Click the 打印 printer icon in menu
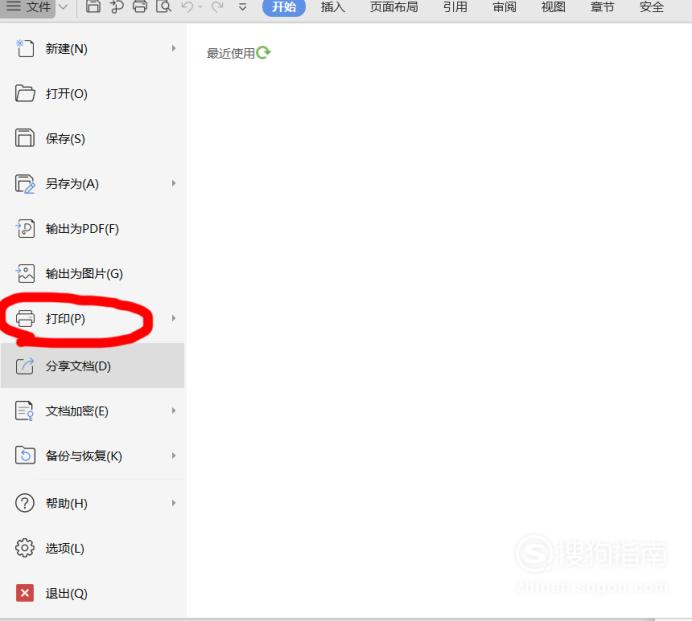 point(25,318)
